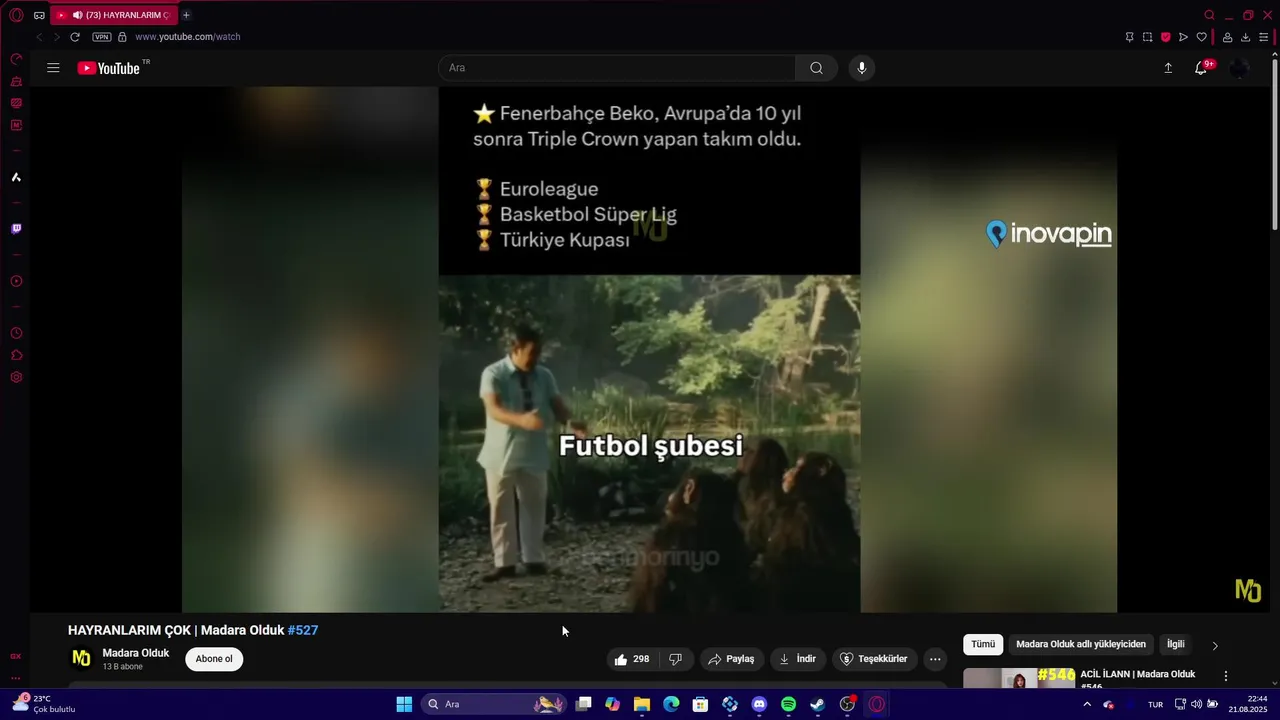
Task: Open ACİL İLANN video thumbnail
Action: pyautogui.click(x=1020, y=678)
